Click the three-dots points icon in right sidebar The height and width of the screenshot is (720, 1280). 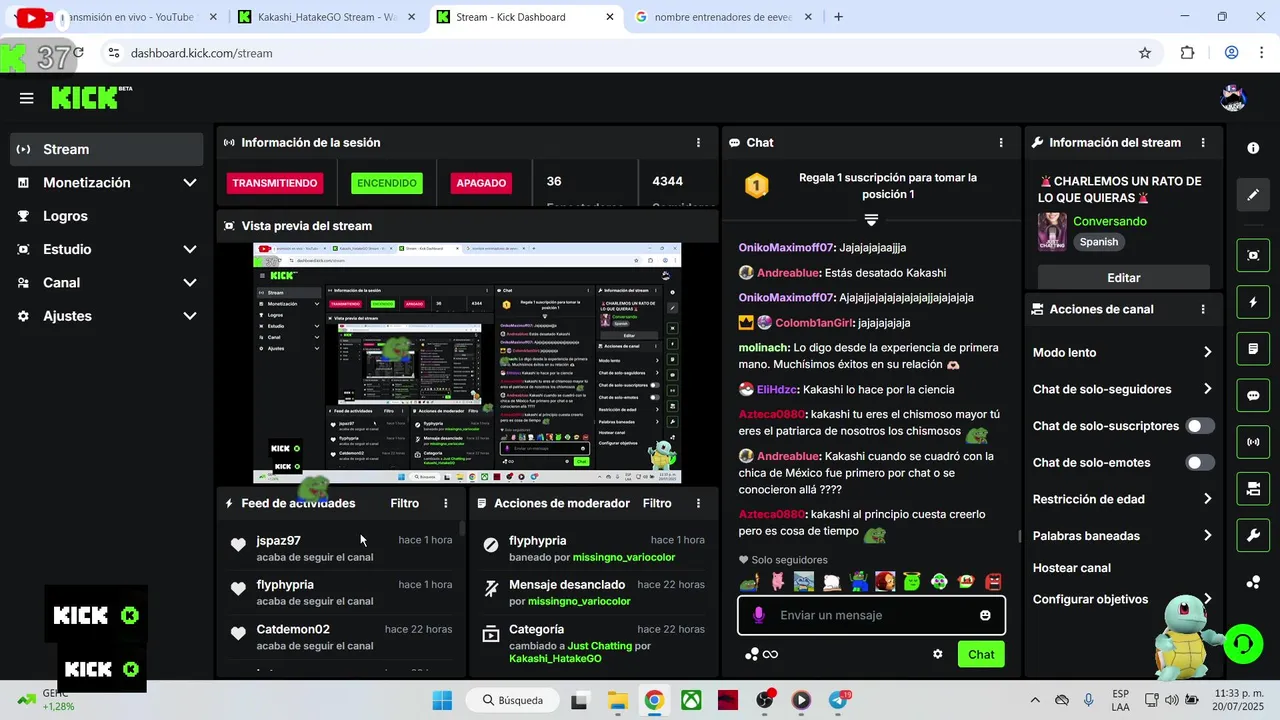point(1253,582)
